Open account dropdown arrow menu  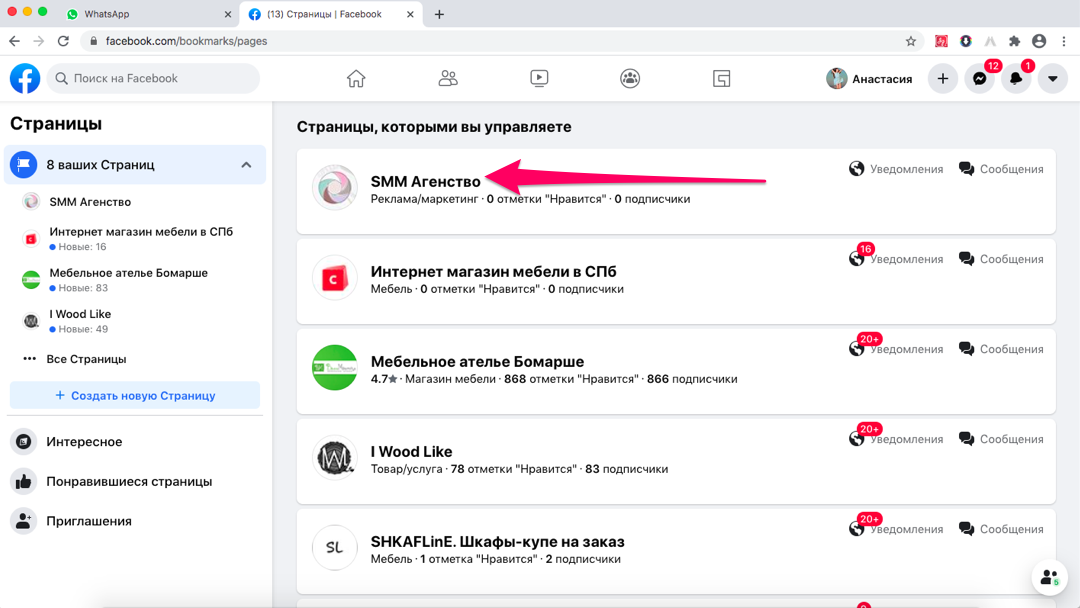point(1052,78)
